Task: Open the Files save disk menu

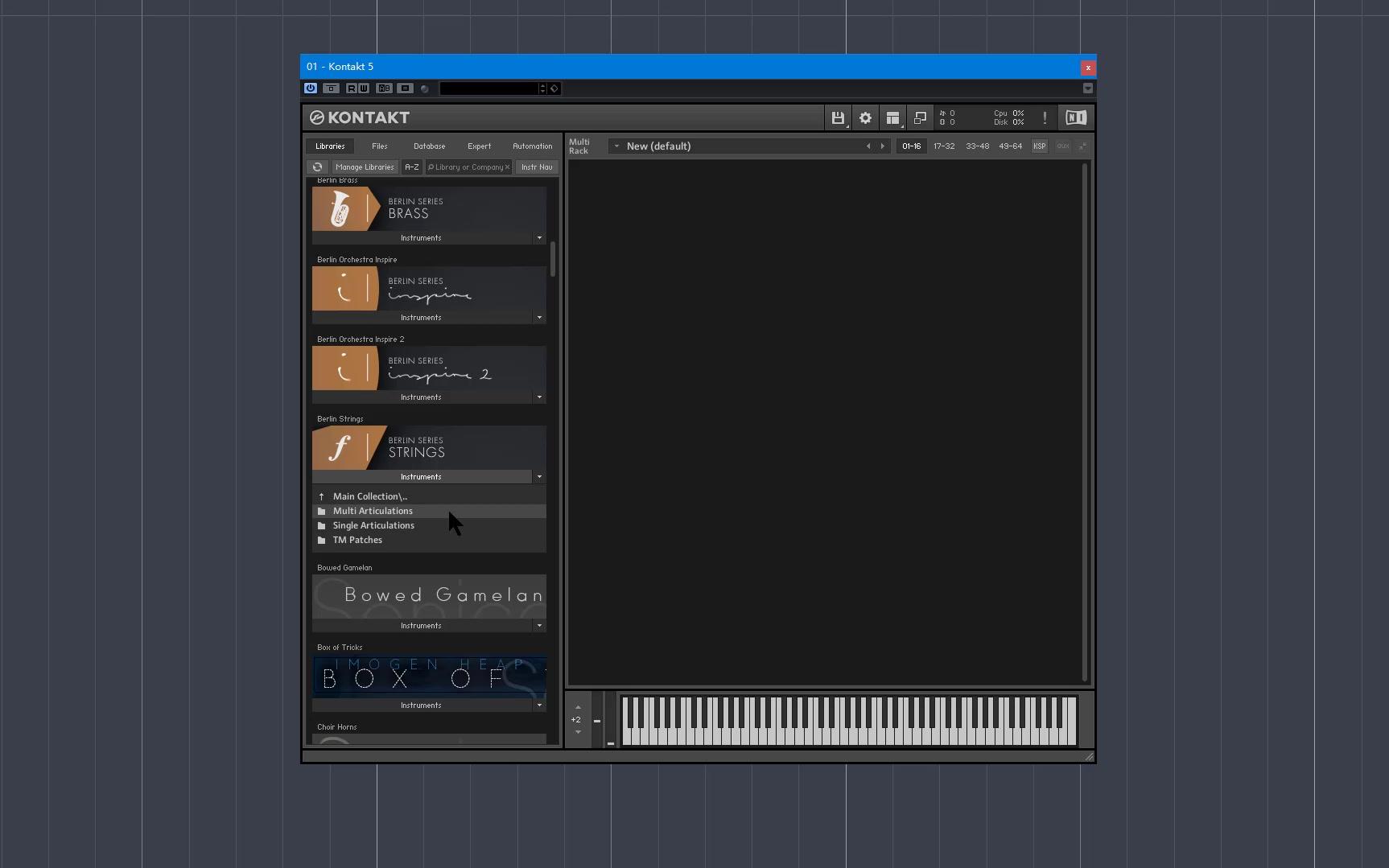Action: [x=839, y=117]
